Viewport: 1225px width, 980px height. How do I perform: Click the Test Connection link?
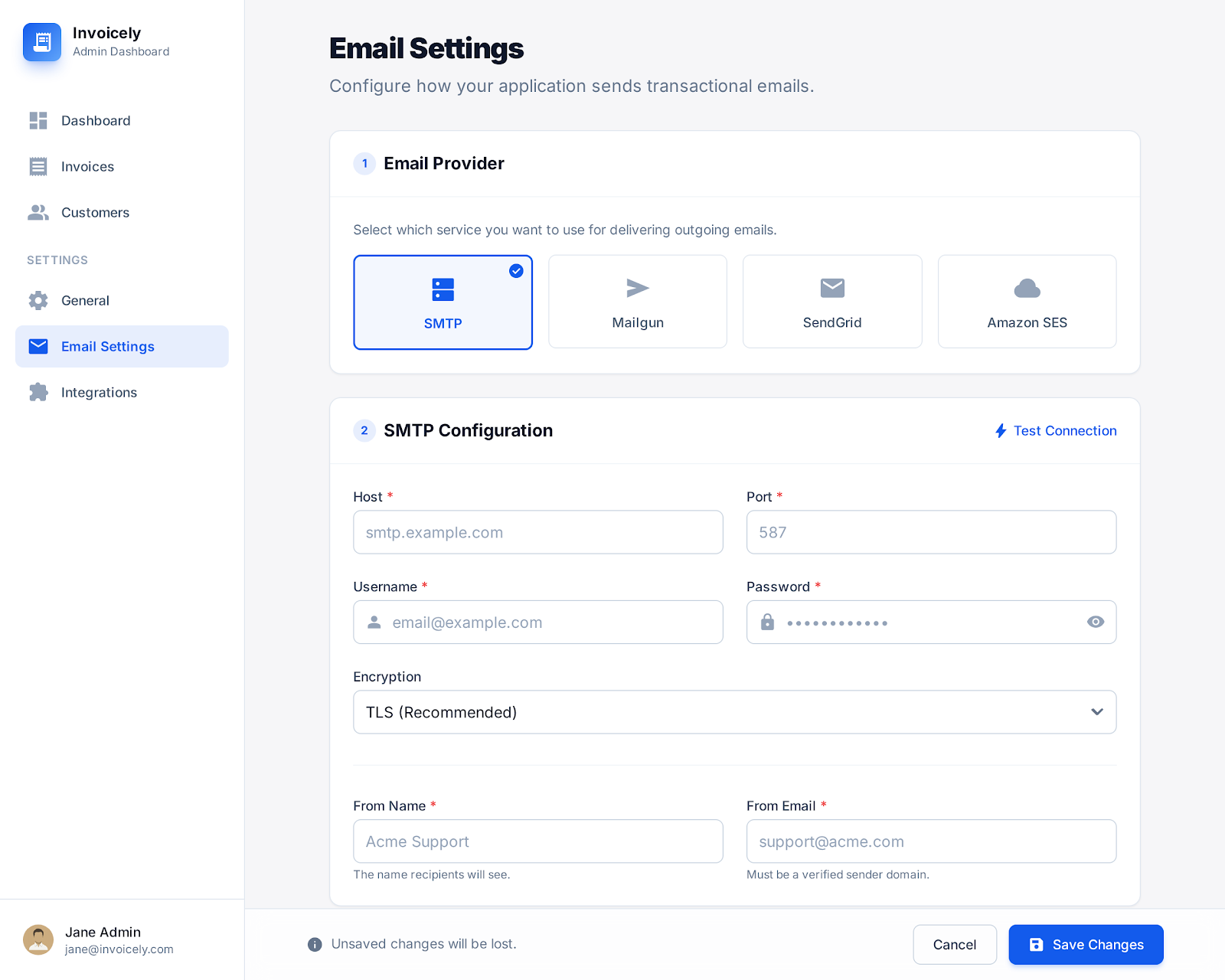coord(1056,431)
